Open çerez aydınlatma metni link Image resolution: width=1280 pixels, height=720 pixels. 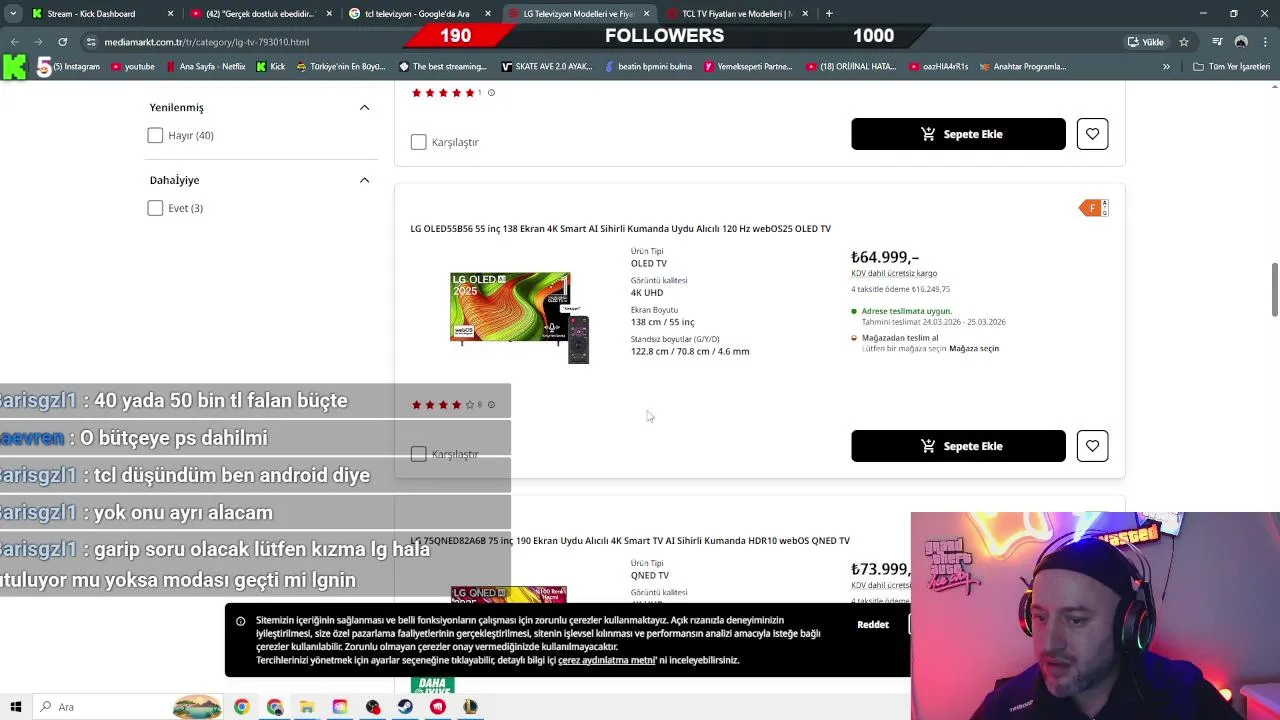[x=606, y=660]
